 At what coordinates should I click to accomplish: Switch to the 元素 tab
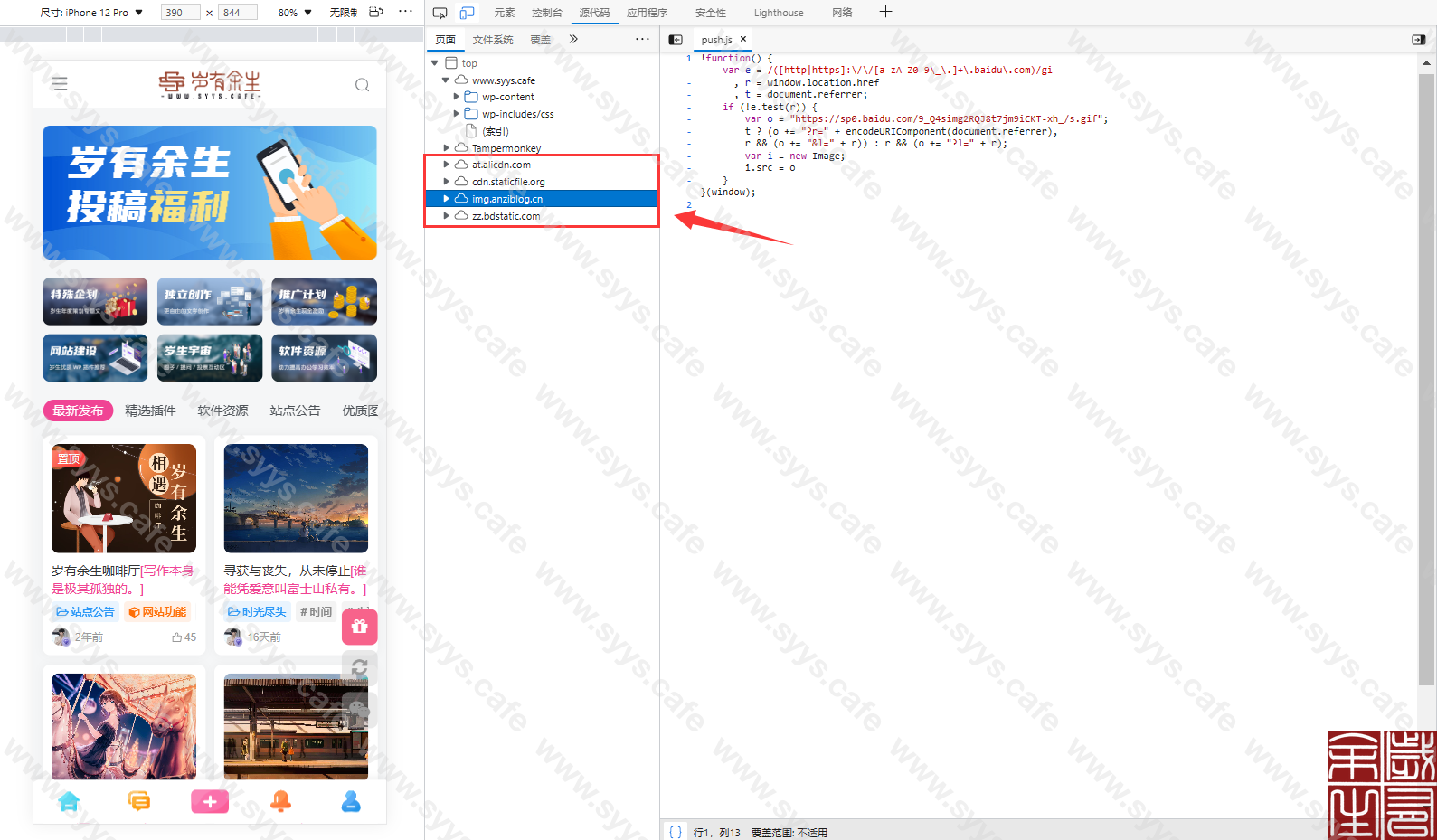coord(505,13)
